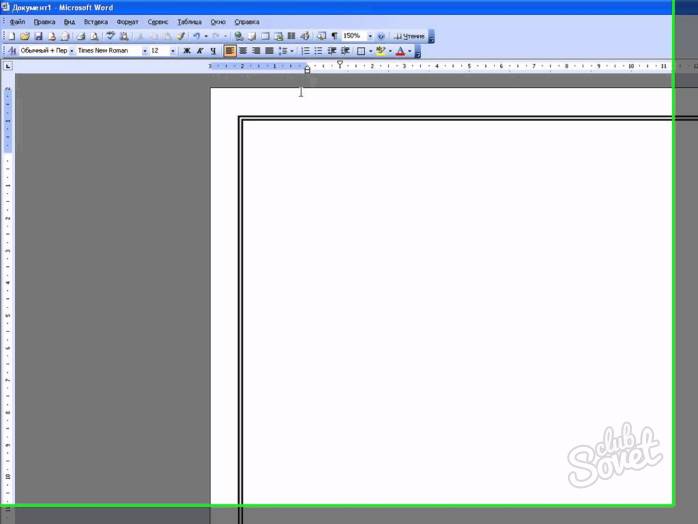The height and width of the screenshot is (524, 698).
Task: Click the bulleted list icon
Action: pyautogui.click(x=319, y=51)
